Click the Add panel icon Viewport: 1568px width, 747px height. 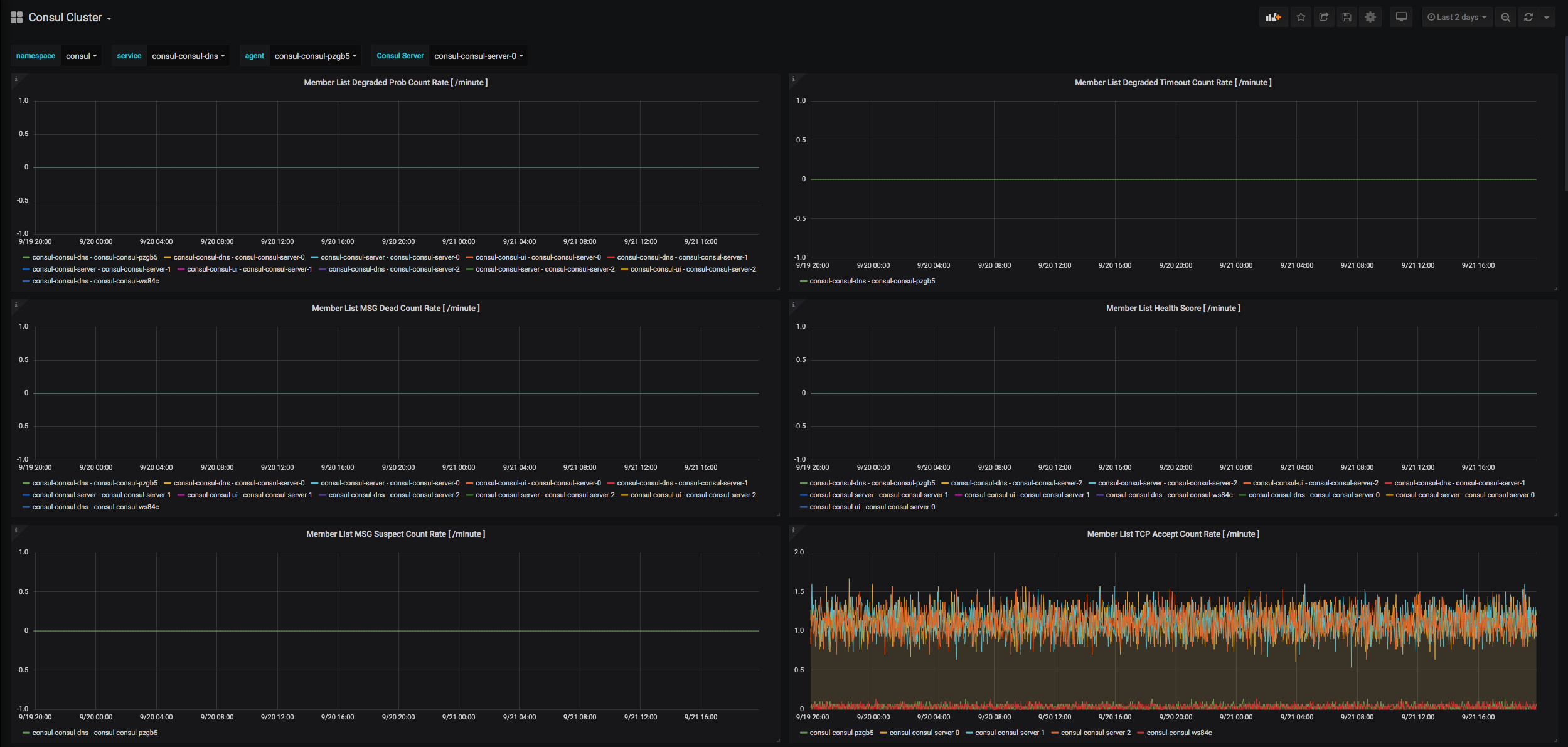pyautogui.click(x=1273, y=18)
